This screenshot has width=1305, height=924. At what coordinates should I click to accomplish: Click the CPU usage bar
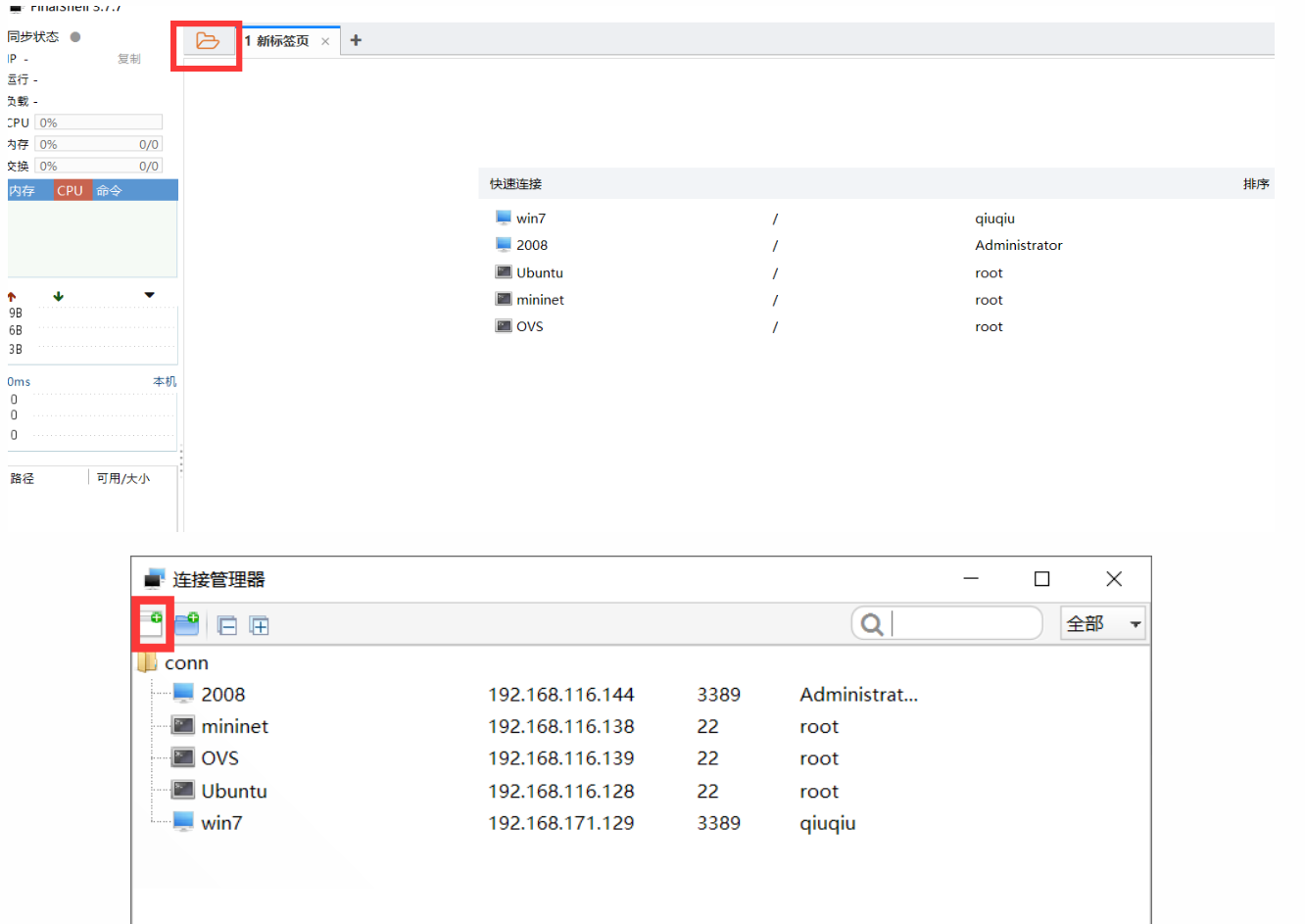point(99,122)
